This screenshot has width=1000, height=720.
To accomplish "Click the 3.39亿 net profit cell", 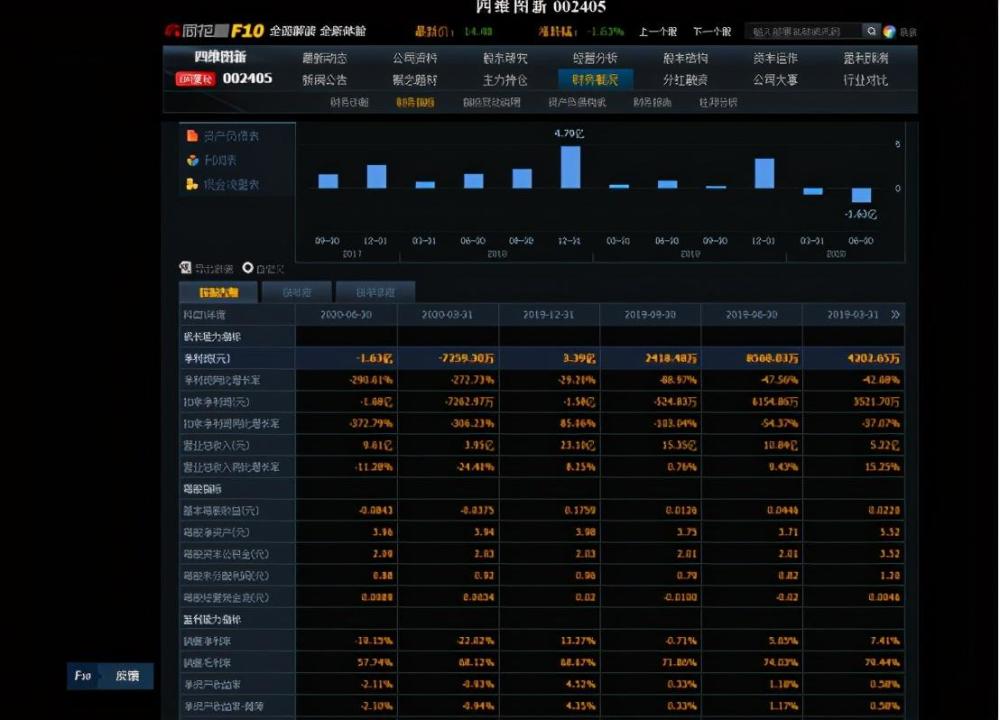I will [x=548, y=358].
